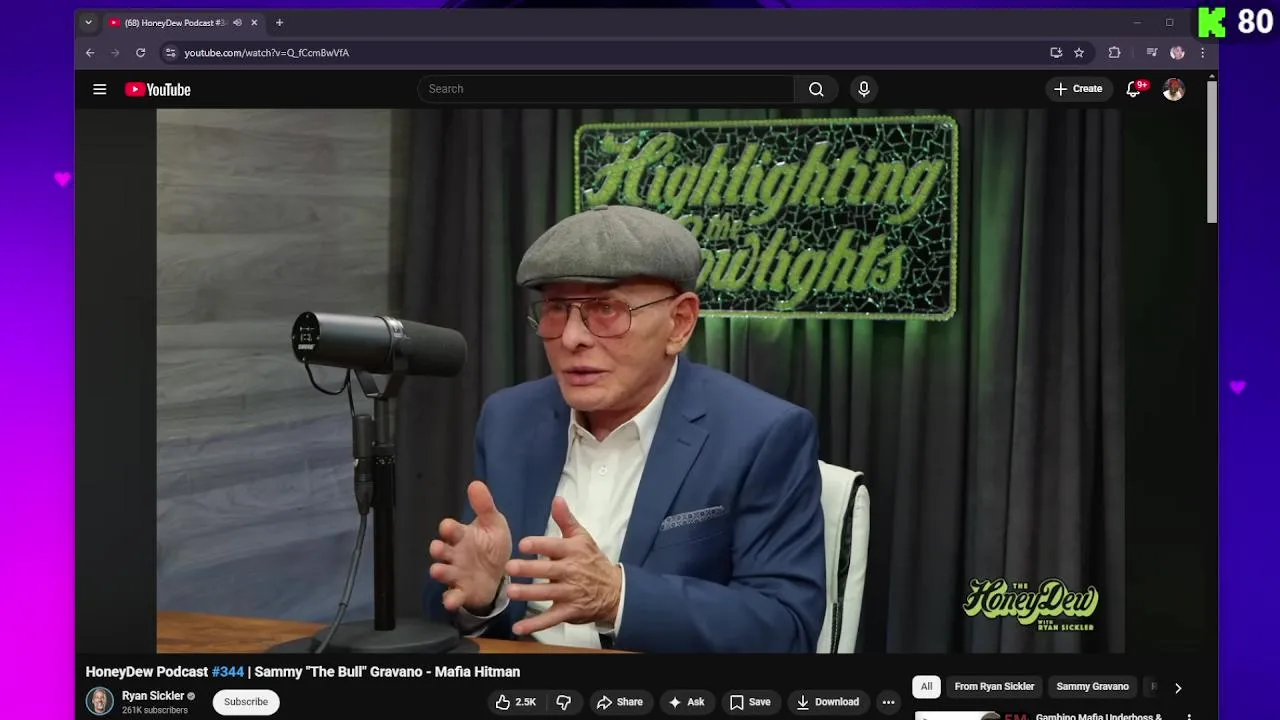Go back with browser back arrow
This screenshot has width=1280, height=720.
click(90, 52)
